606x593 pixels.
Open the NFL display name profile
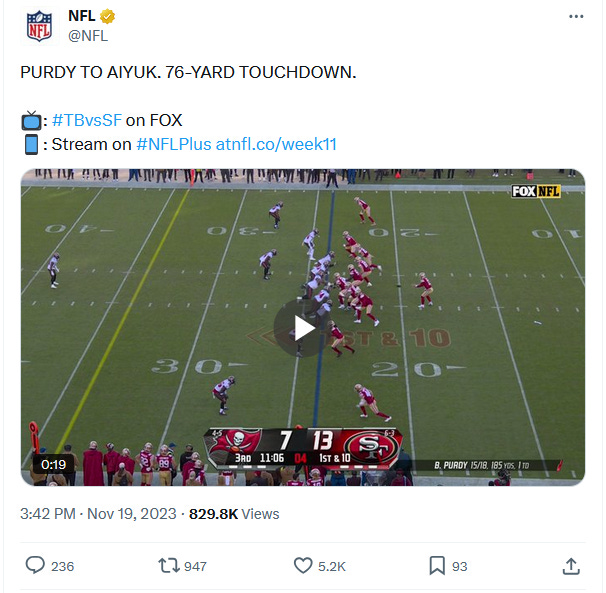(x=82, y=16)
